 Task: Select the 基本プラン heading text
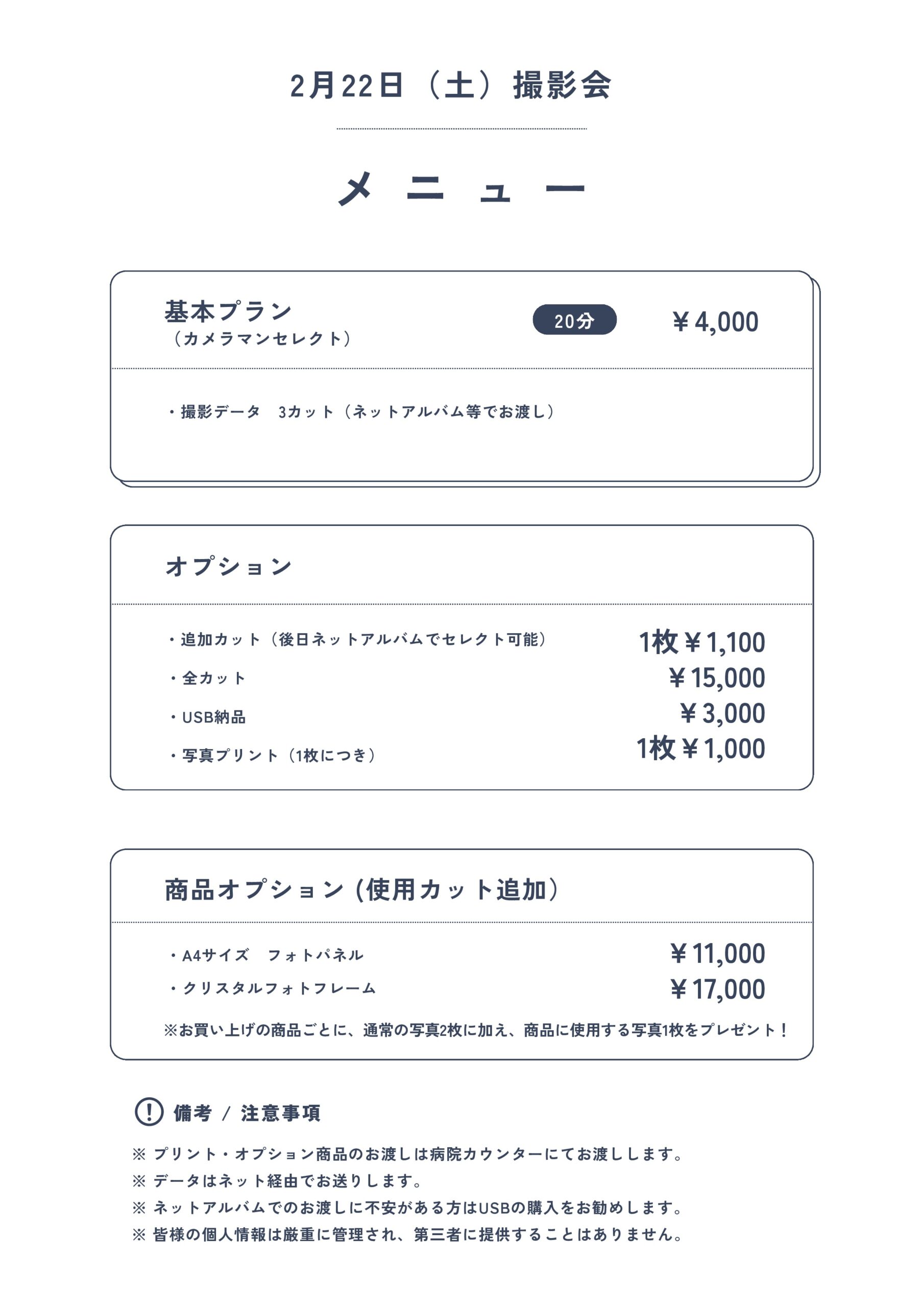[228, 311]
